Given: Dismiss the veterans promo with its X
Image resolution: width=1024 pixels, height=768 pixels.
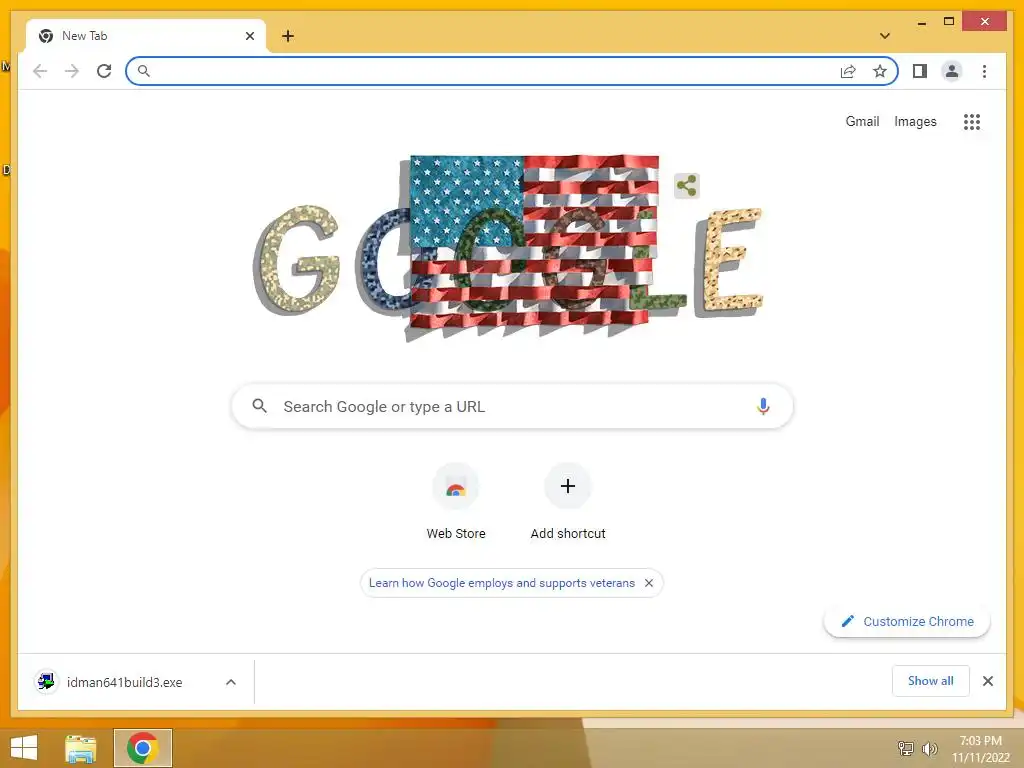Looking at the screenshot, I should pos(648,583).
